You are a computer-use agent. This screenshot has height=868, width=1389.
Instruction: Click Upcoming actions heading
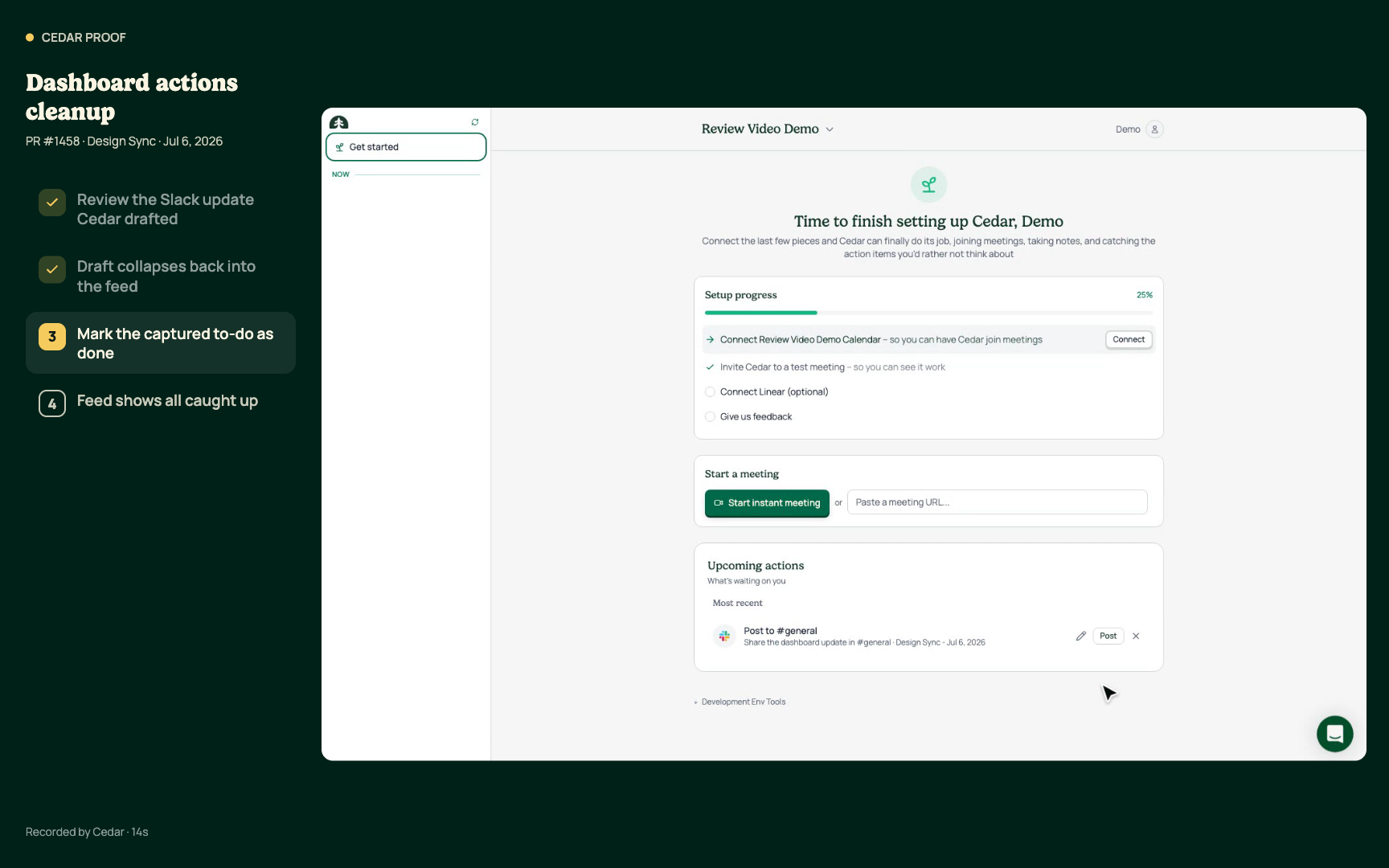(756, 566)
